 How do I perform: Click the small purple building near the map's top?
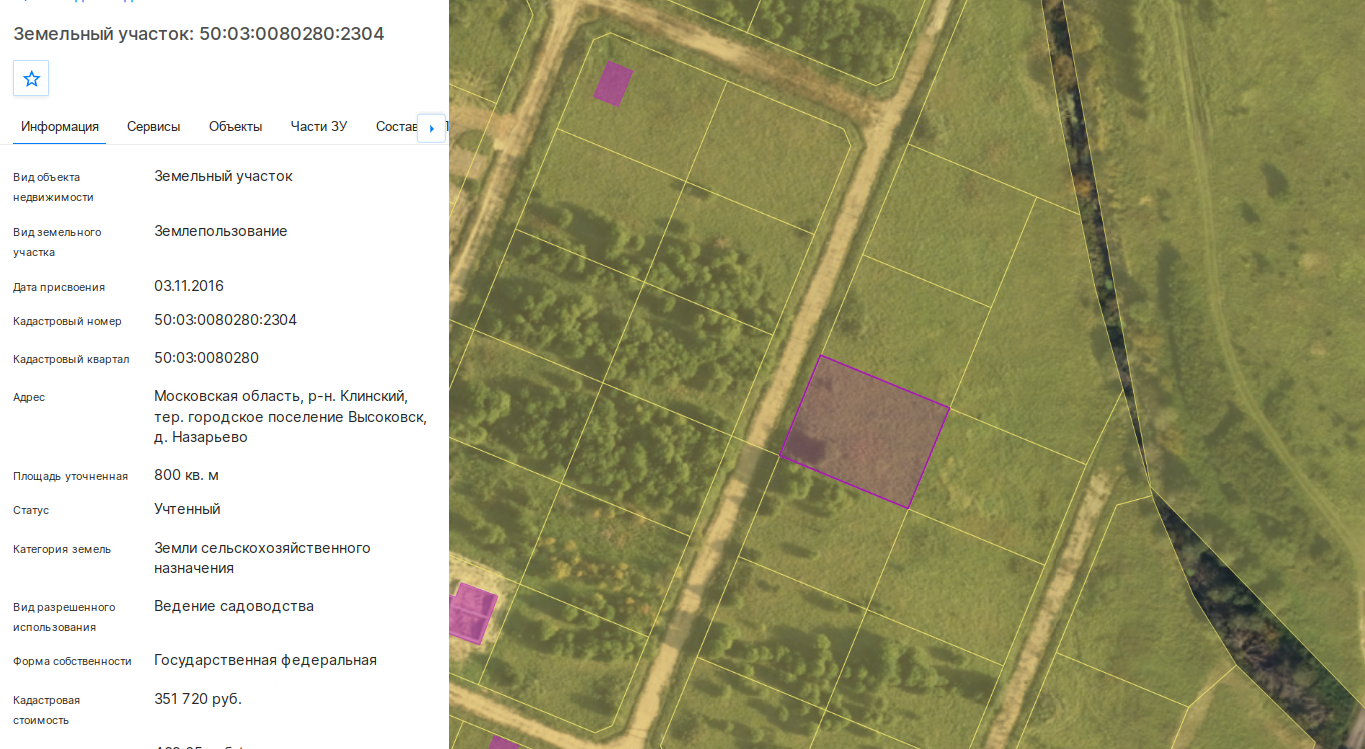(612, 83)
